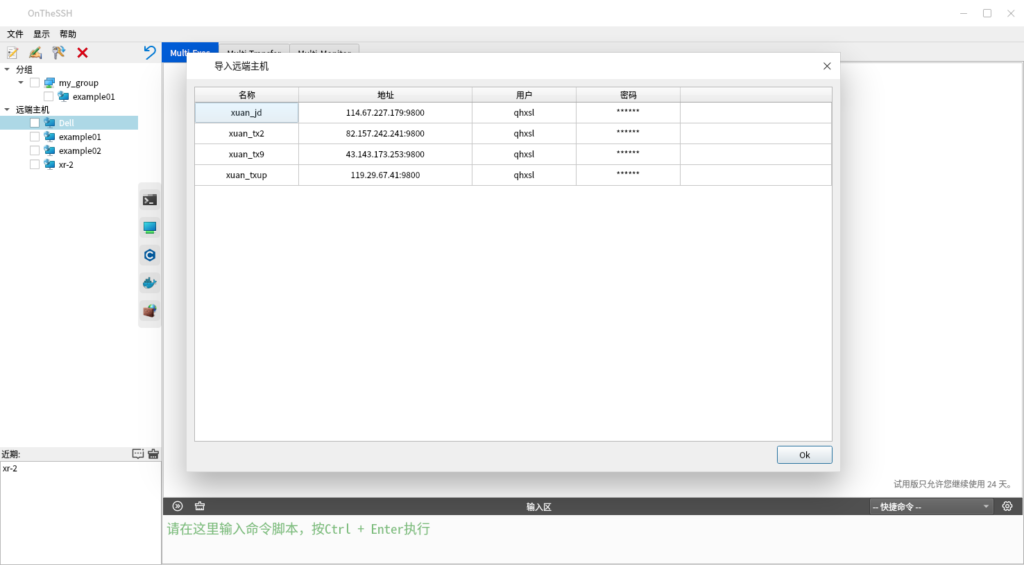Screen dimensions: 1024x565
Task: Check the box for example02 host
Action: click(x=35, y=151)
